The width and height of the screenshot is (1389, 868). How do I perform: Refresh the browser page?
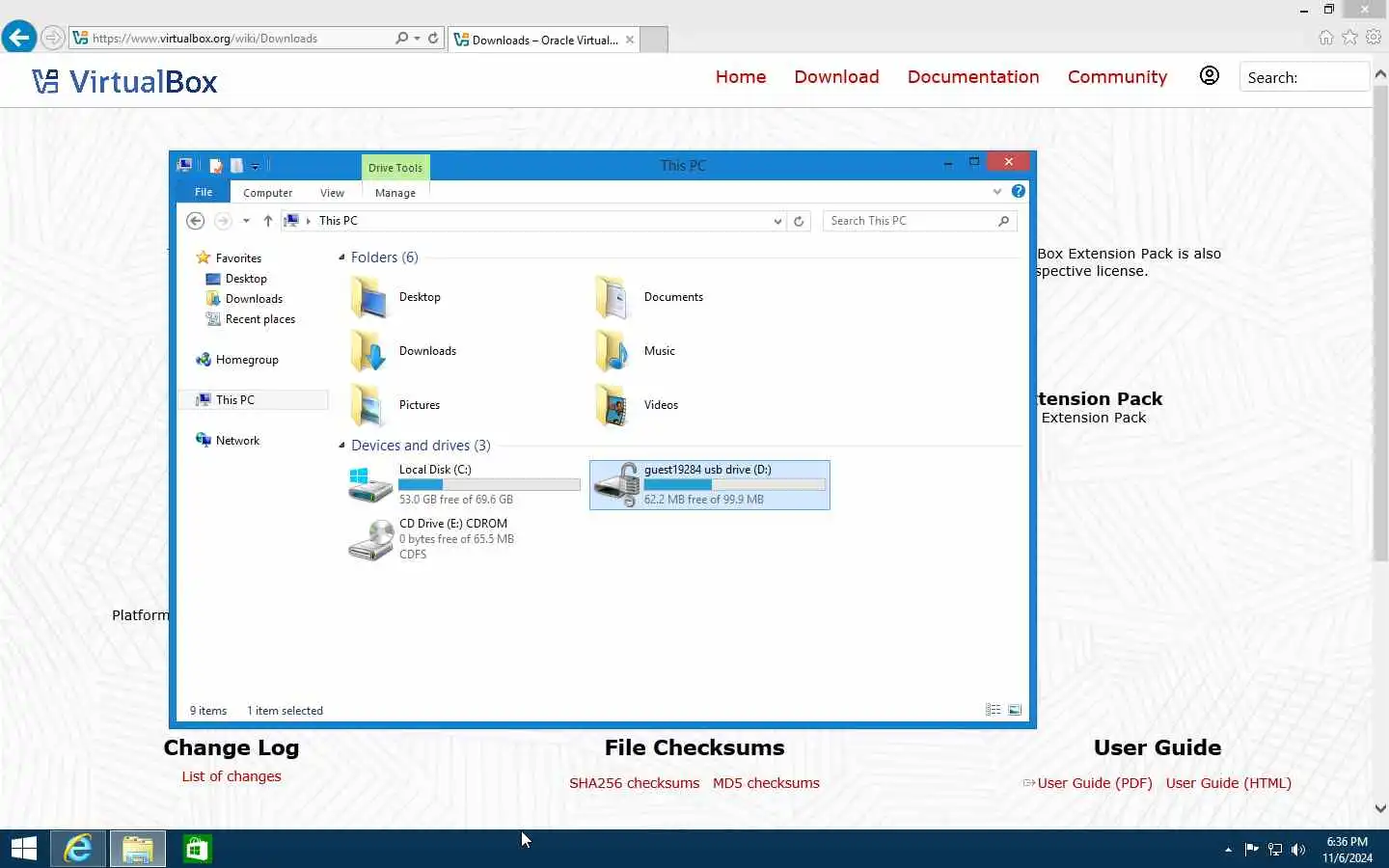433,39
